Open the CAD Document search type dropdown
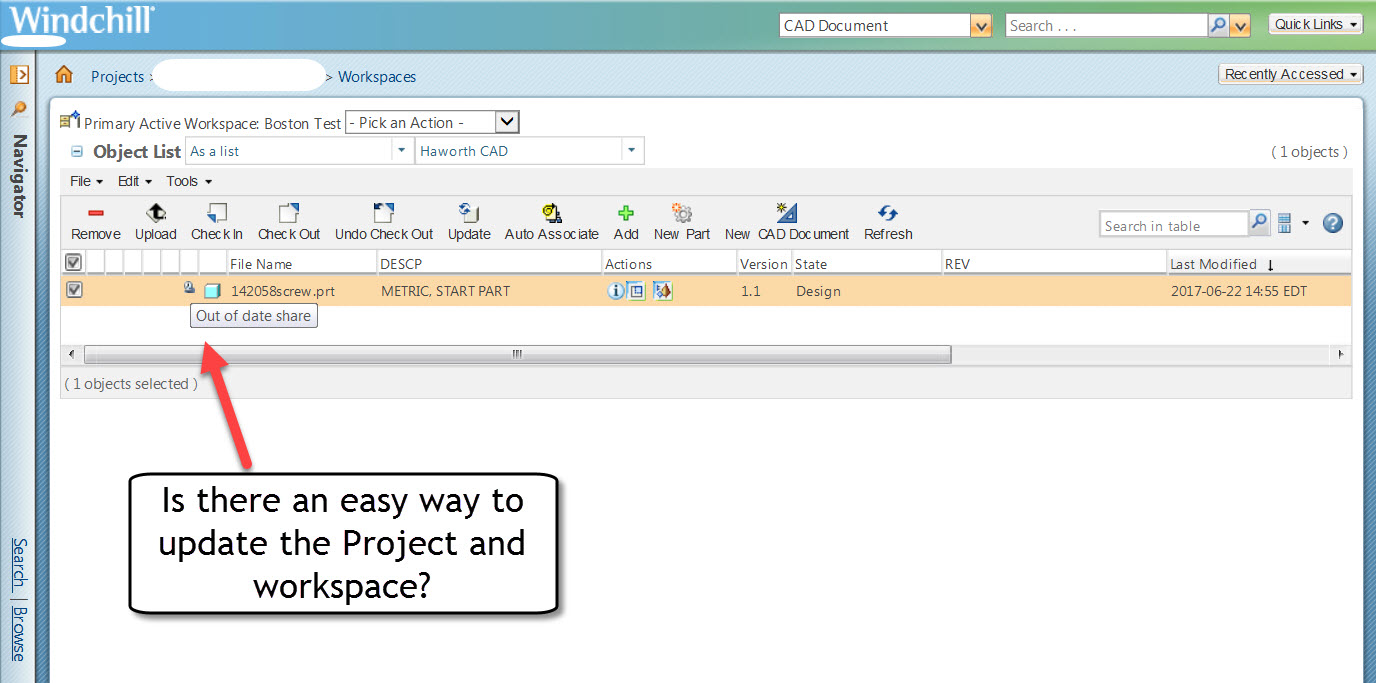The image size is (1376, 683). pyautogui.click(x=981, y=24)
